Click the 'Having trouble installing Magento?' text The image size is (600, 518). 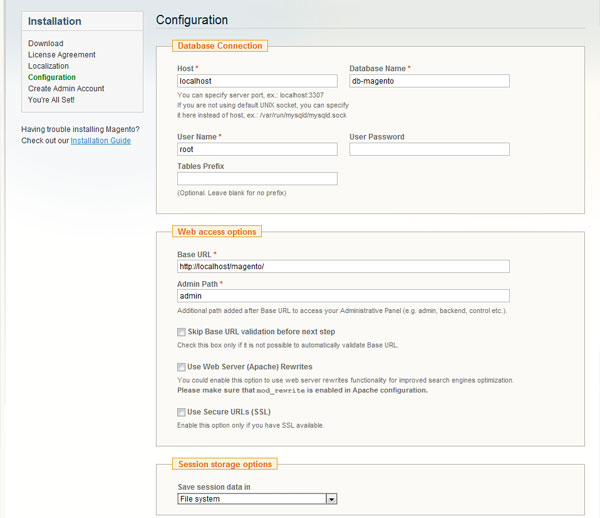pyautogui.click(x=80, y=129)
